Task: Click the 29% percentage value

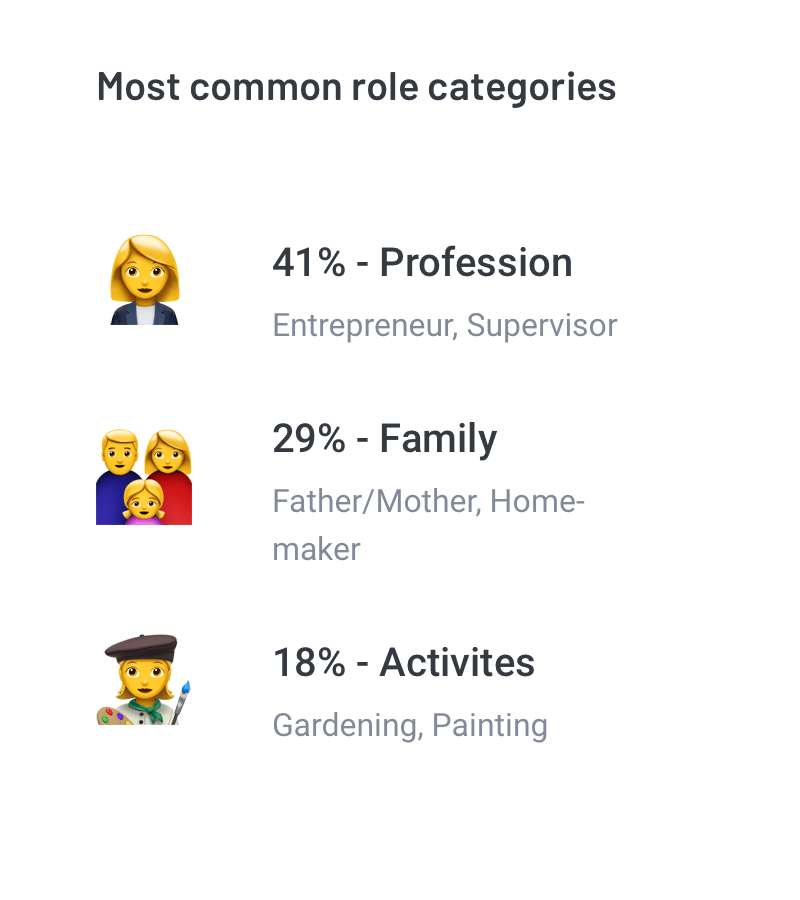Action: (308, 439)
